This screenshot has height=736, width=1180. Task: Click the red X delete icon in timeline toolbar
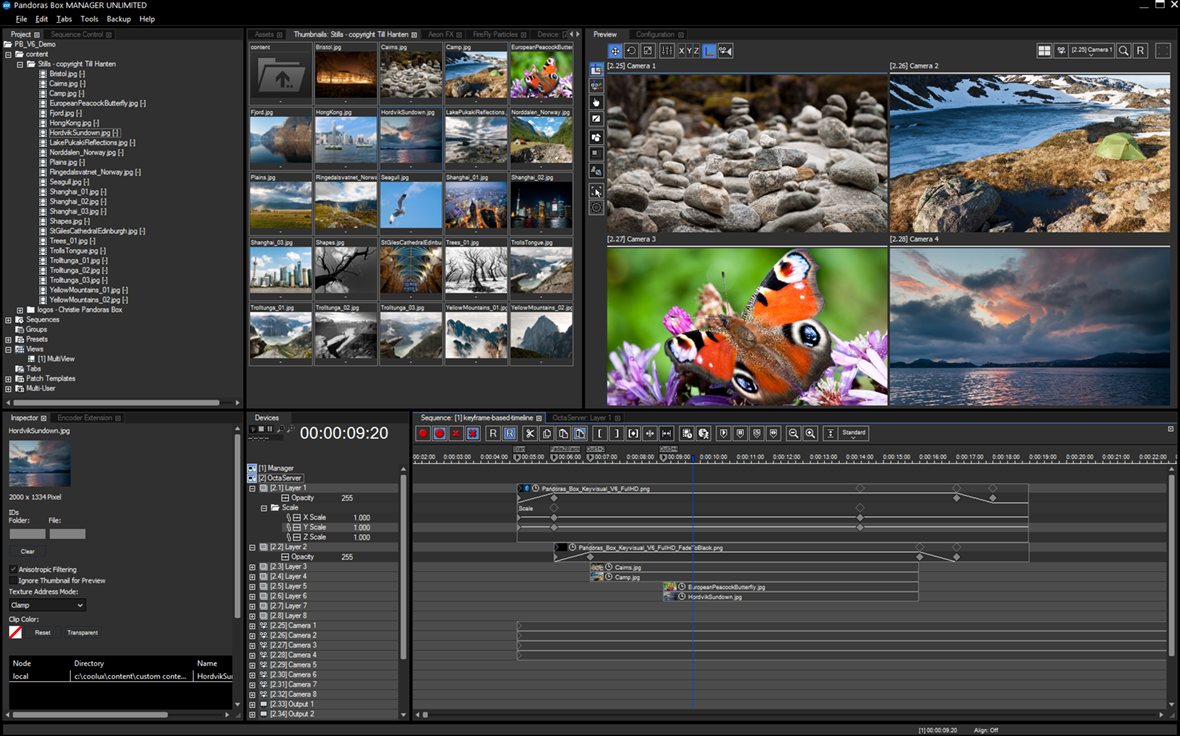point(456,433)
